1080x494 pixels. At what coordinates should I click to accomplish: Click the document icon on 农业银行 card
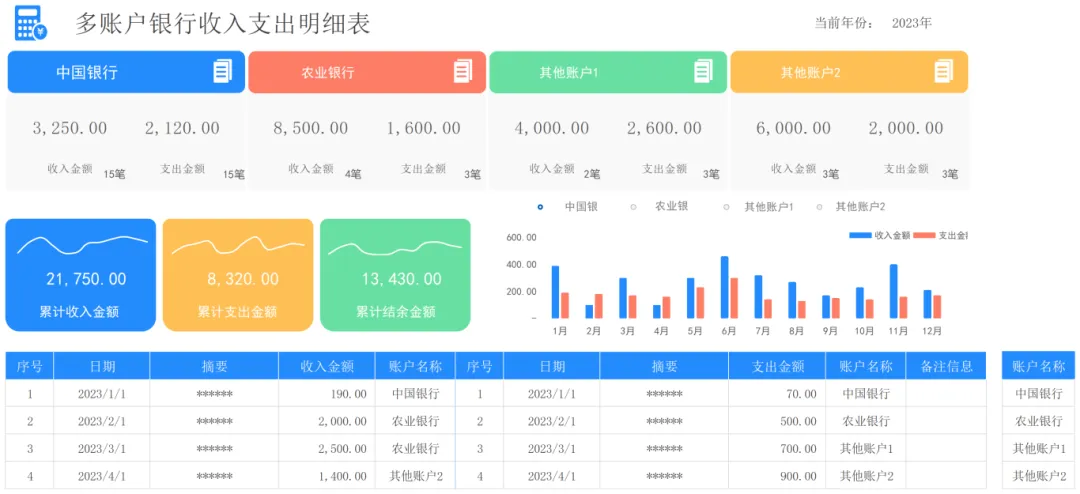point(464,71)
